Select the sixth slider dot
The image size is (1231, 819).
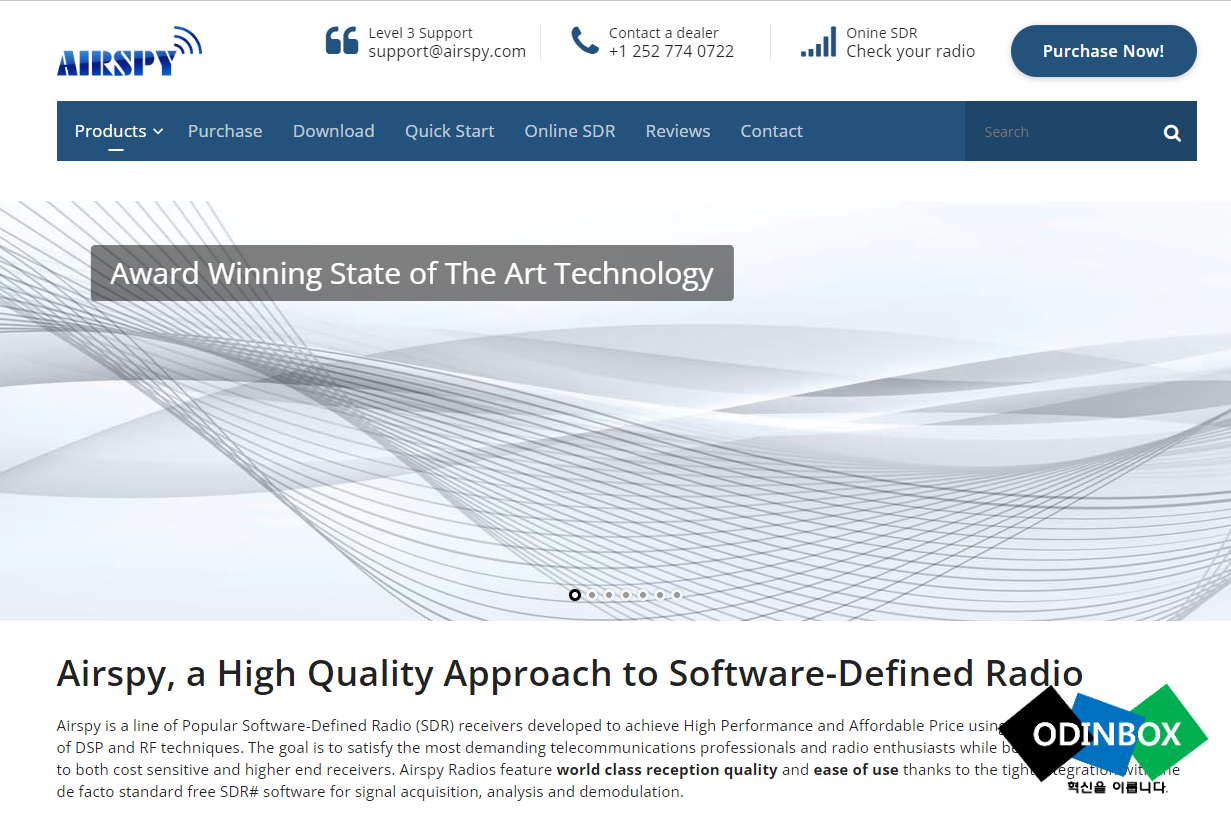coord(660,595)
